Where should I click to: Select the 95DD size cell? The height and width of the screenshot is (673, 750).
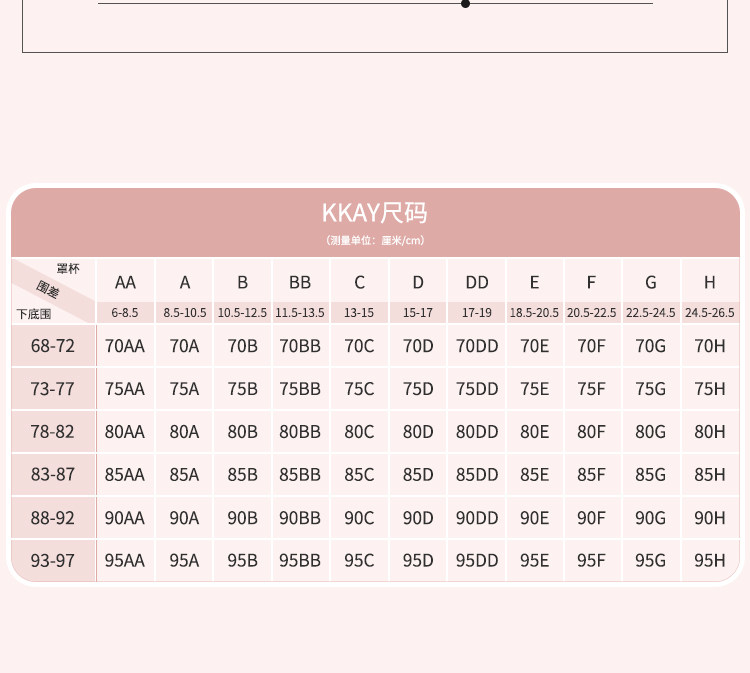coord(477,560)
